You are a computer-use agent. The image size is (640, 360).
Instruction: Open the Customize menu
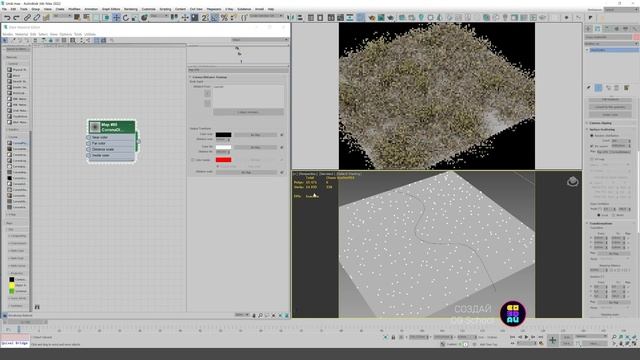point(149,9)
